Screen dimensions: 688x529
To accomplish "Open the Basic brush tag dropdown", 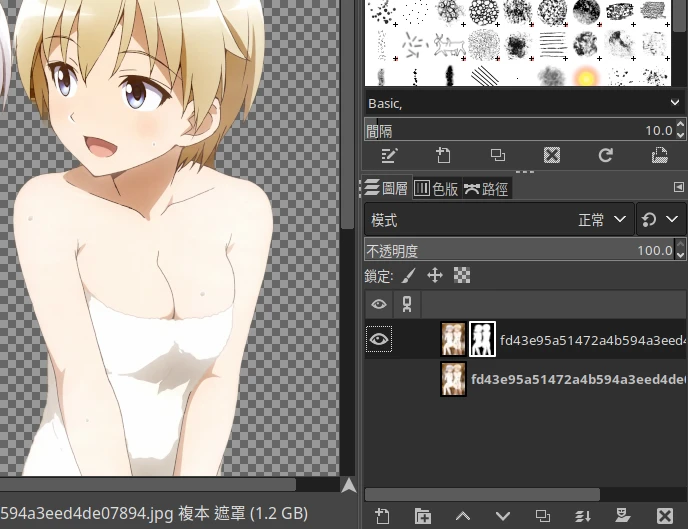I will click(523, 103).
